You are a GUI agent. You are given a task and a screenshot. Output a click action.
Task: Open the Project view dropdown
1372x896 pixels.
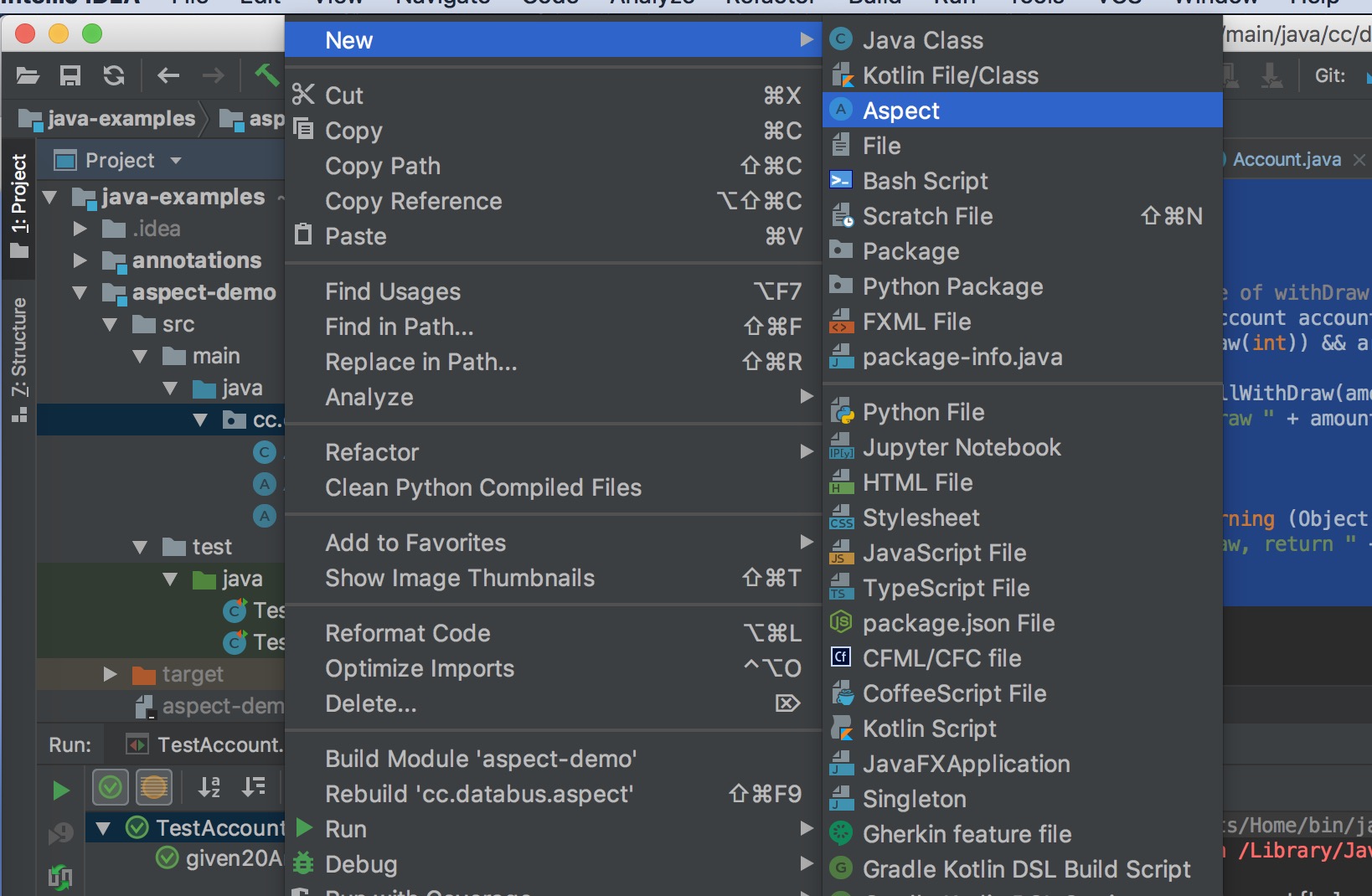tap(176, 160)
